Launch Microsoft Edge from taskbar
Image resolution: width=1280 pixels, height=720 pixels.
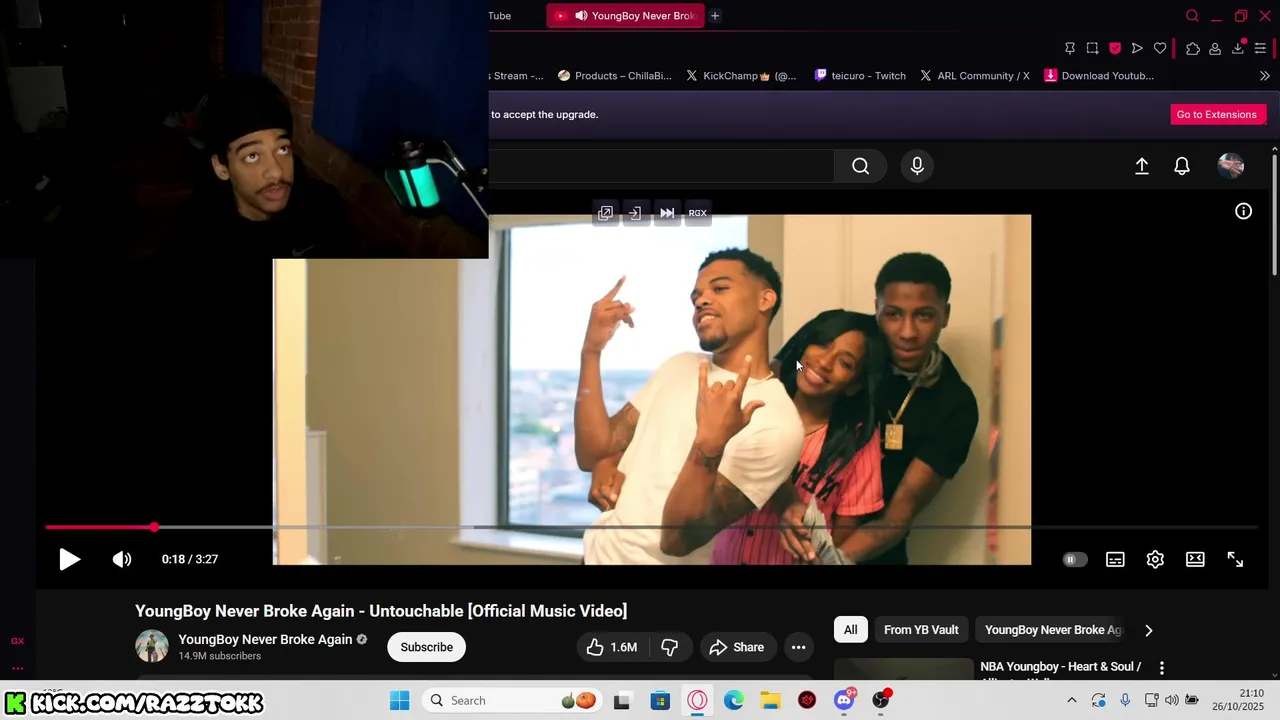click(734, 701)
